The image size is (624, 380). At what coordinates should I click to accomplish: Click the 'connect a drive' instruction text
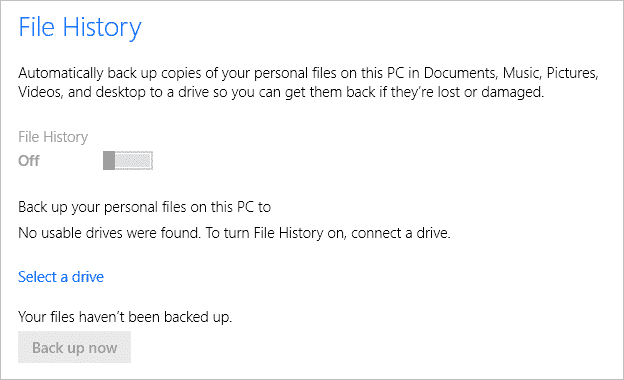tap(400, 233)
